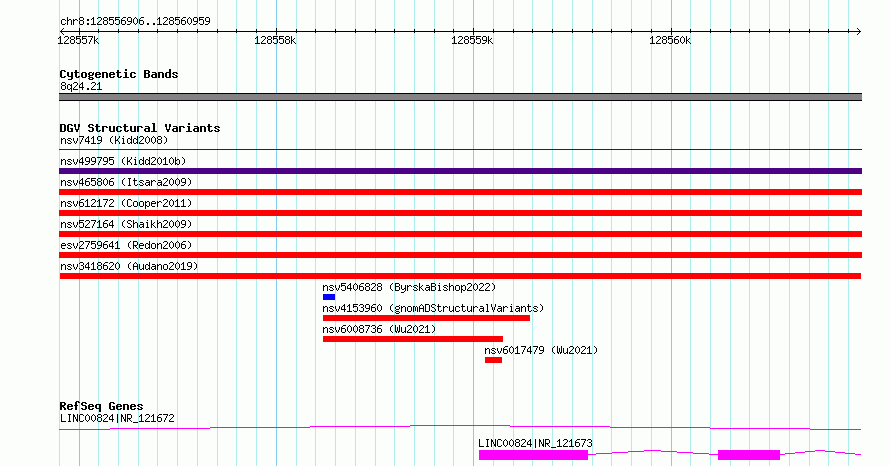
Task: Click the small red nsv6017479 bar
Action: click(x=493, y=360)
